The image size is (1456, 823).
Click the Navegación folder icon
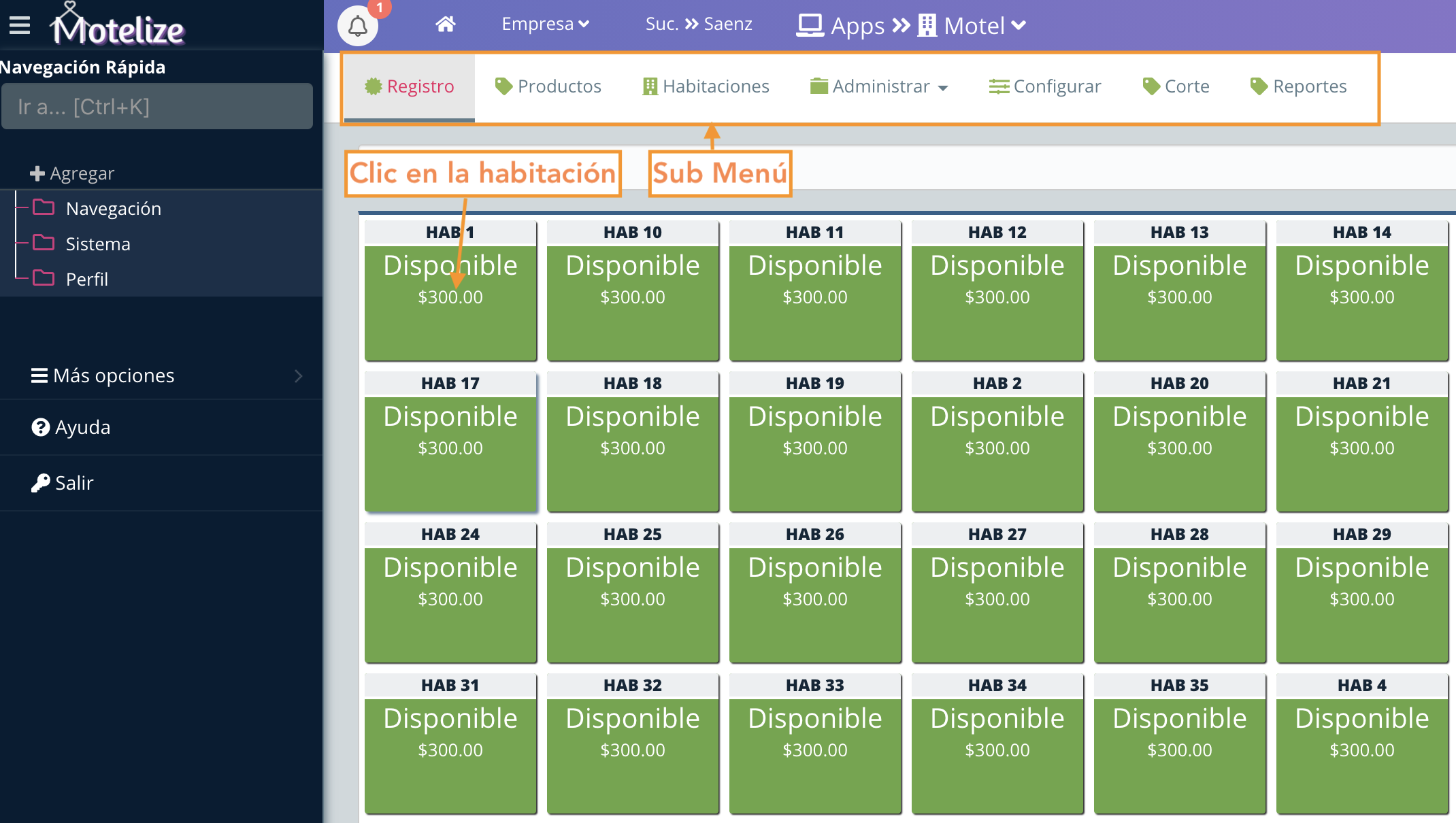coord(44,207)
